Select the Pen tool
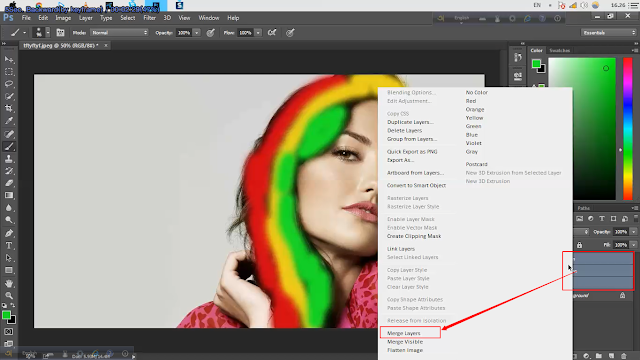Screen dimensions: 640x360 (9, 233)
